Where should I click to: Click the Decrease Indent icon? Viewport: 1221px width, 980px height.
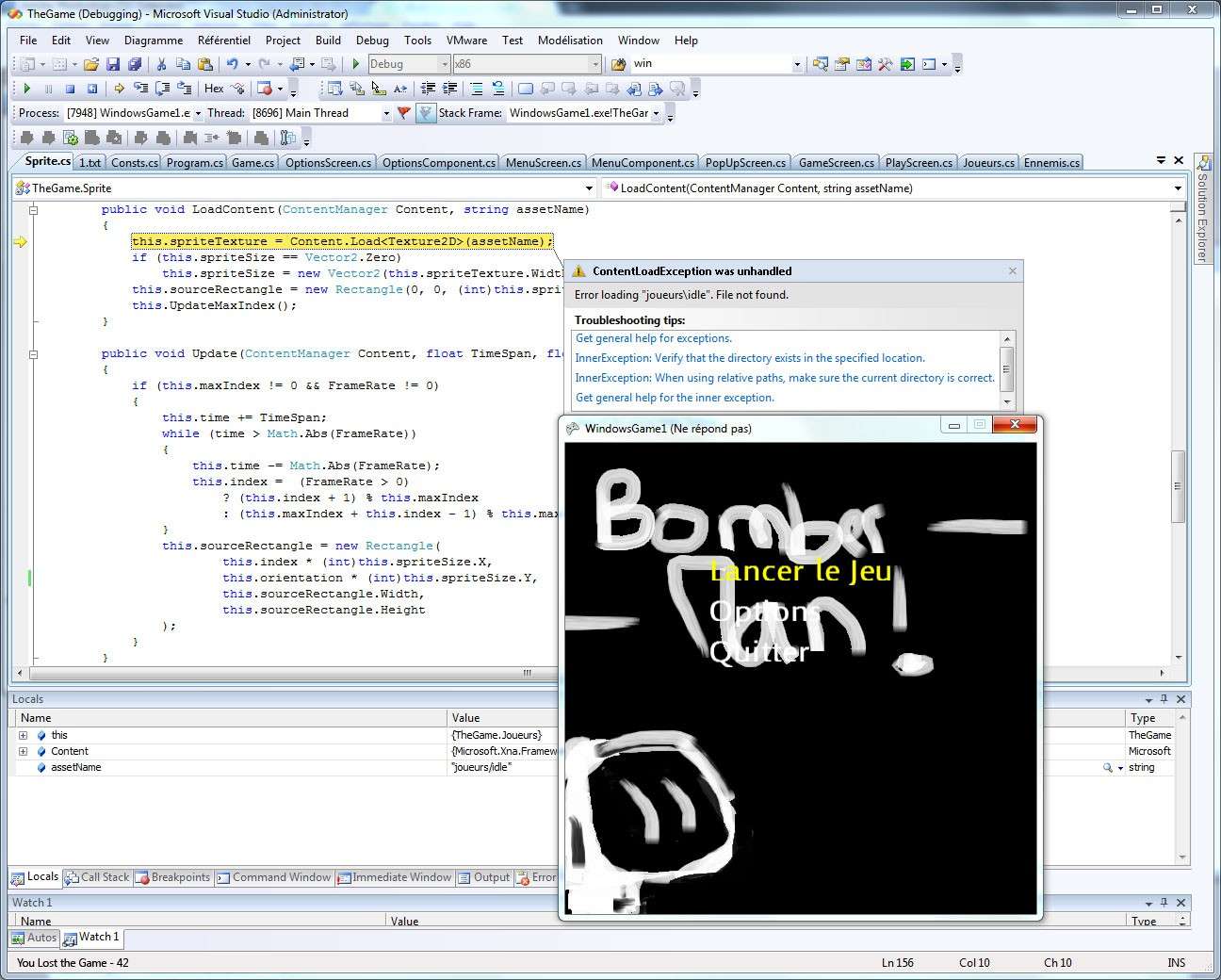[x=428, y=89]
